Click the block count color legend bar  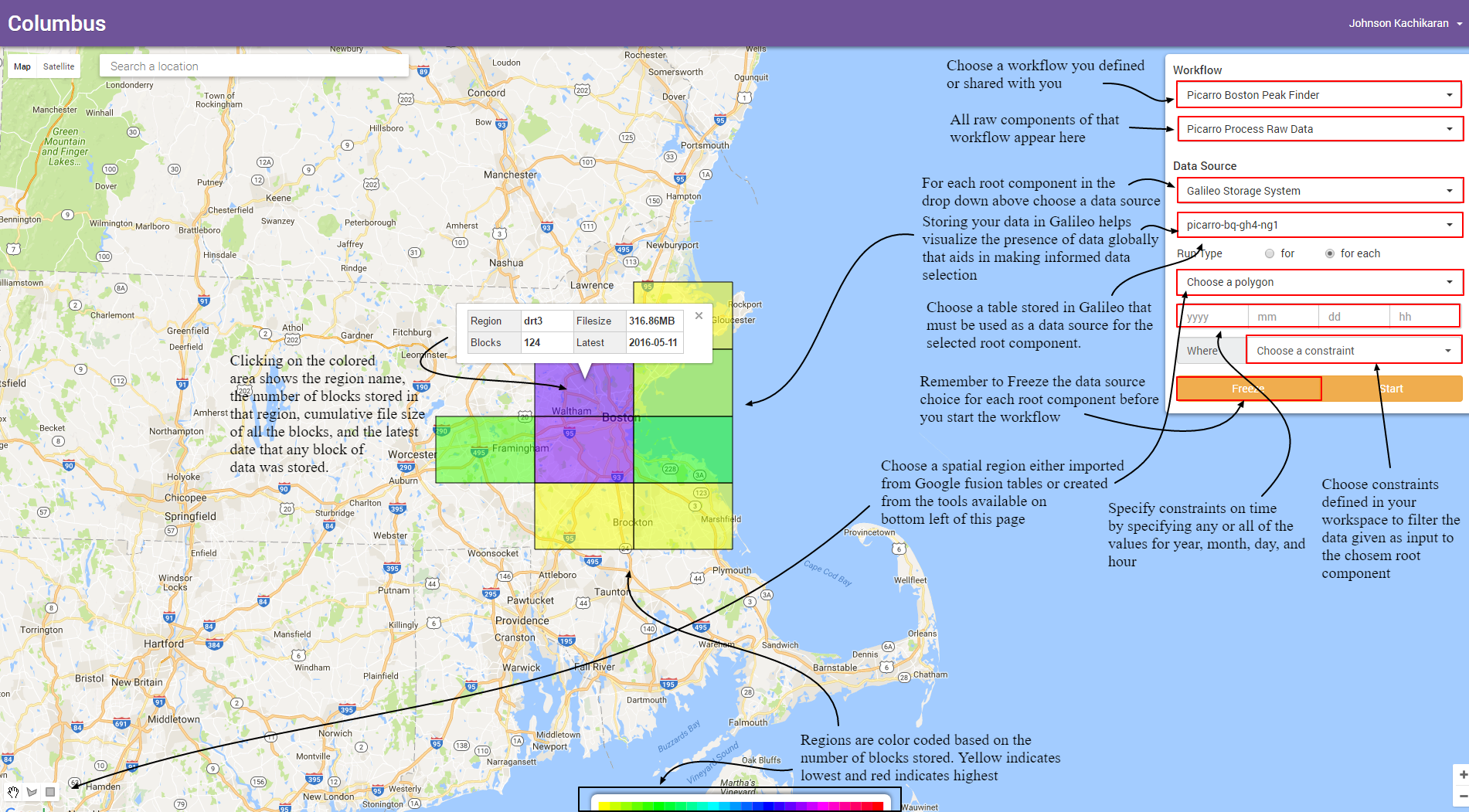tap(740, 806)
